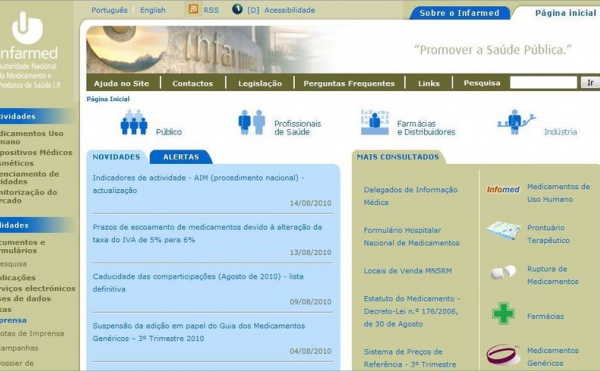The image size is (600, 372).
Task: Open Sistema de Preços de Referência link
Action: click(410, 358)
